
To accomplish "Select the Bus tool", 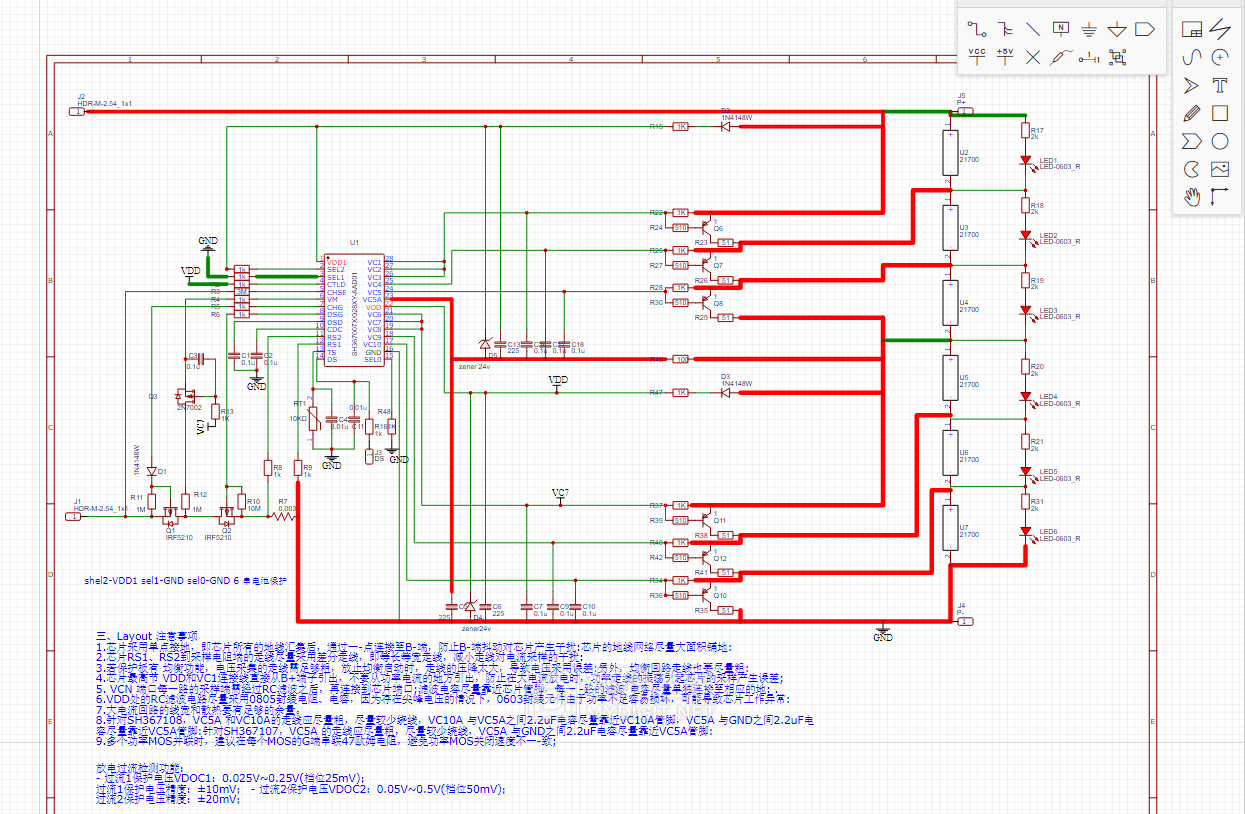I will click(1005, 29).
